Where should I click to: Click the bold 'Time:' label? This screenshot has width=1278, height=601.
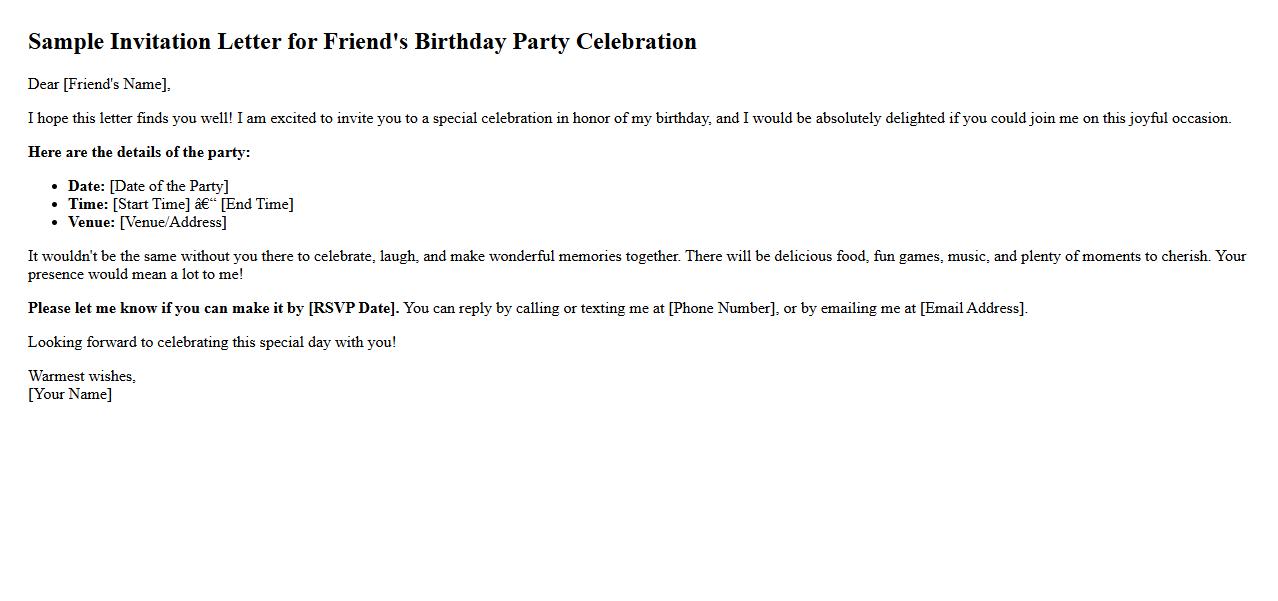coord(88,204)
